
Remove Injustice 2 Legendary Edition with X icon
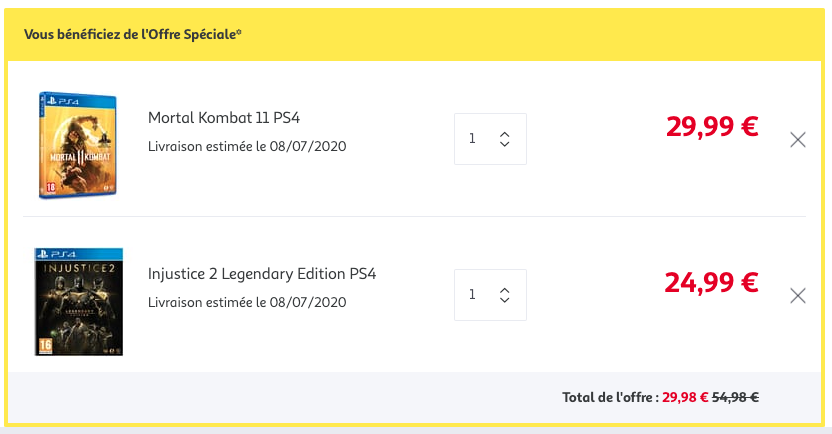click(798, 296)
